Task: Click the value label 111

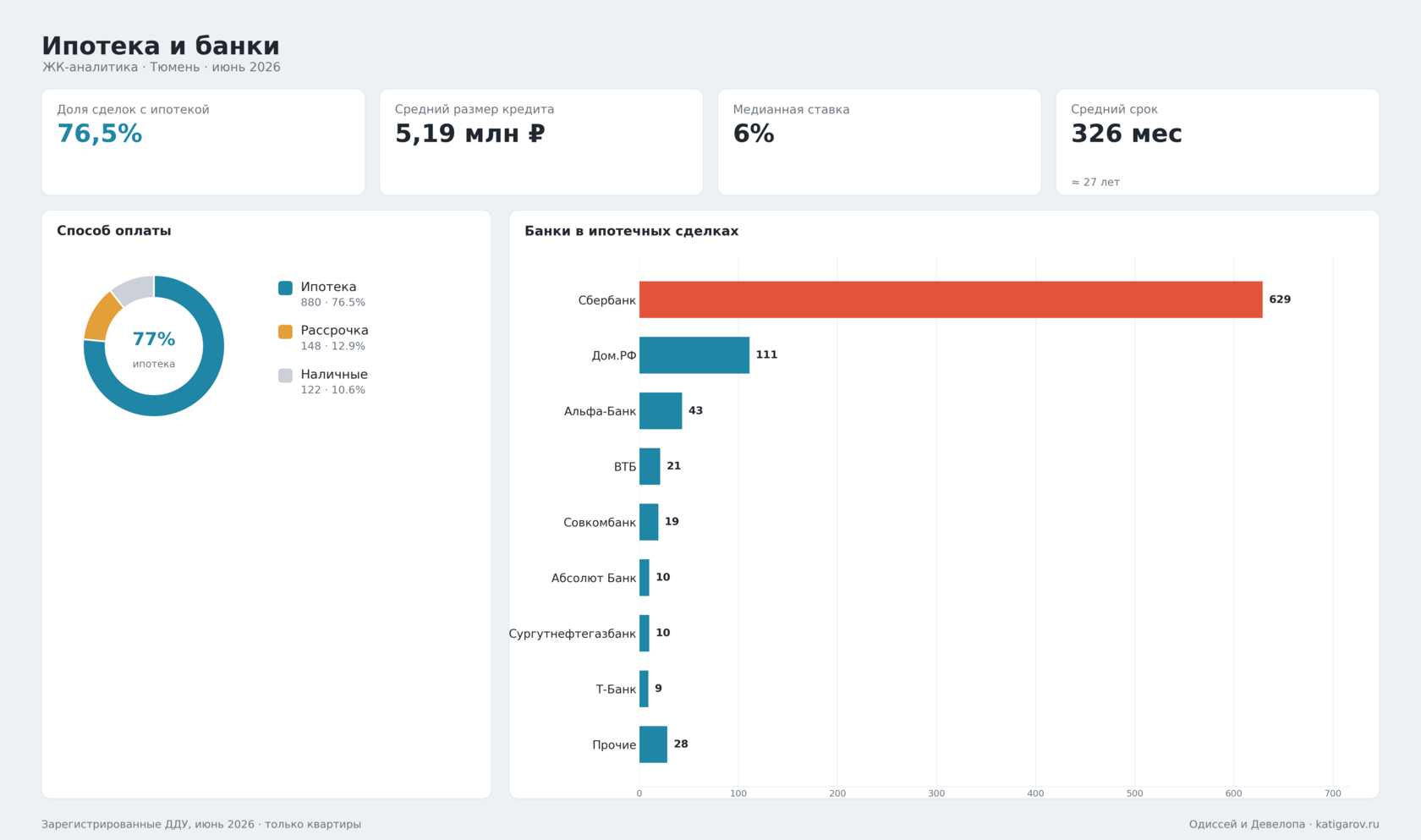Action: click(766, 355)
